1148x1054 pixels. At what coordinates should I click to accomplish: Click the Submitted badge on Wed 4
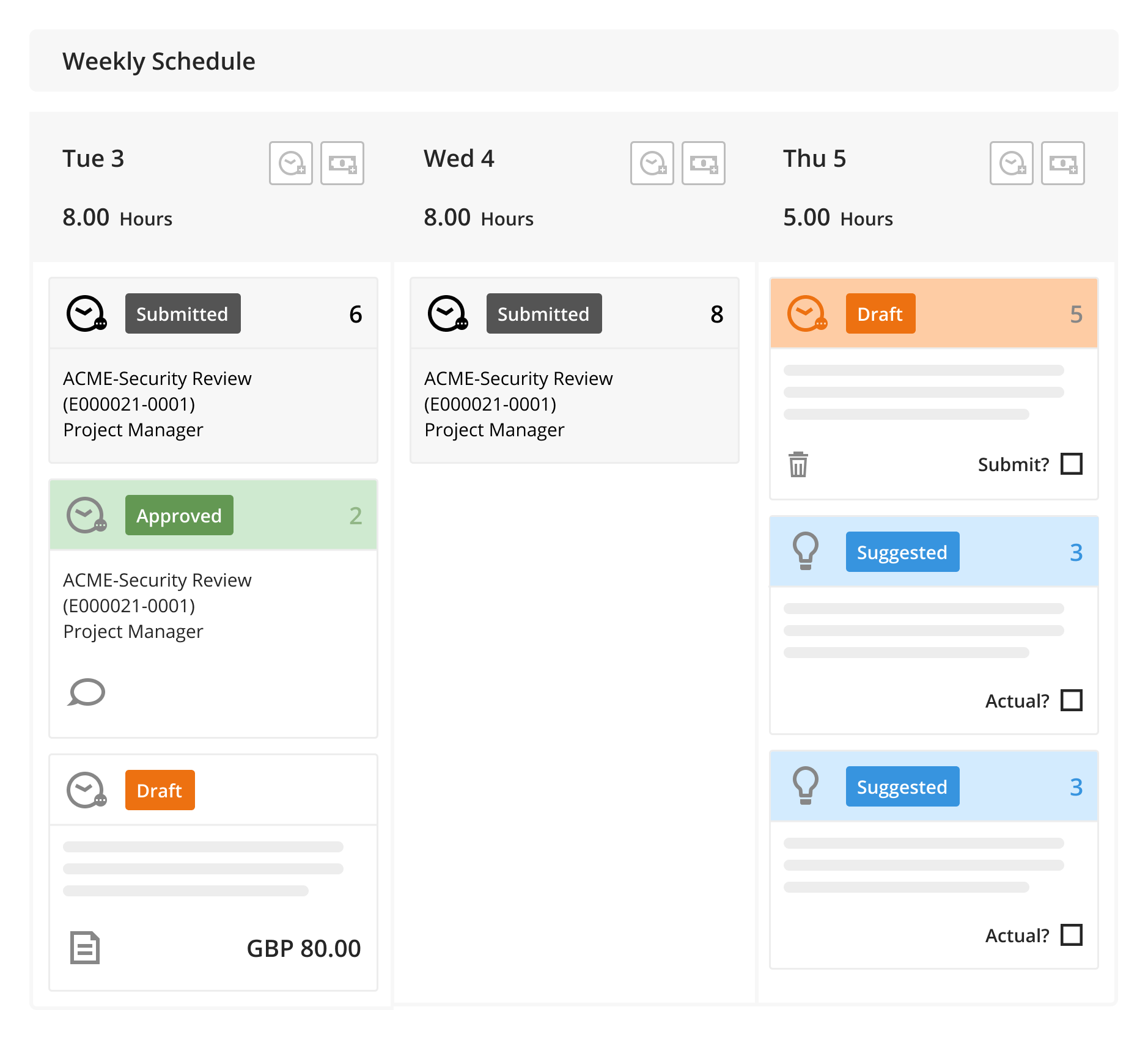click(544, 313)
